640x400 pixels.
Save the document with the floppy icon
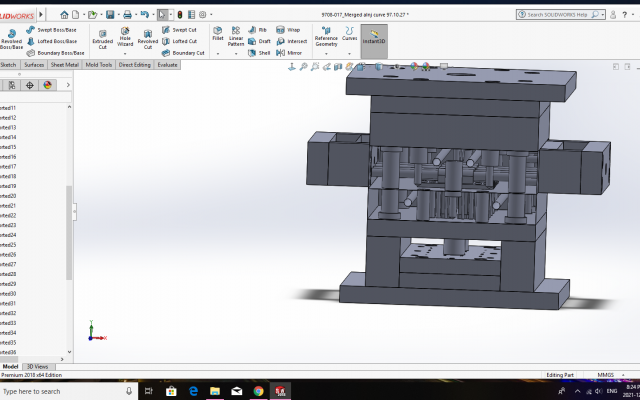point(110,15)
